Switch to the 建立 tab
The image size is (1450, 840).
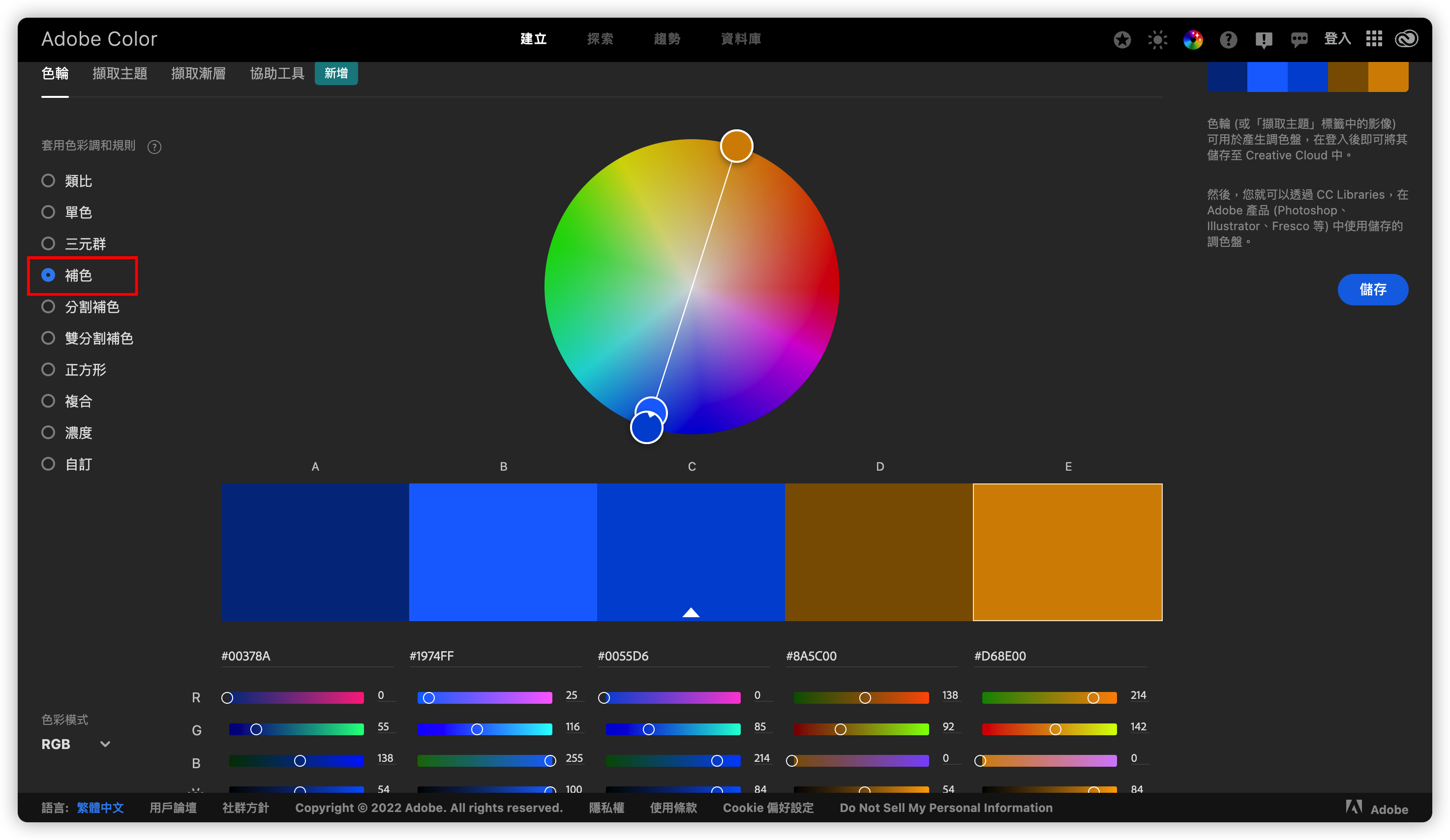coord(533,38)
